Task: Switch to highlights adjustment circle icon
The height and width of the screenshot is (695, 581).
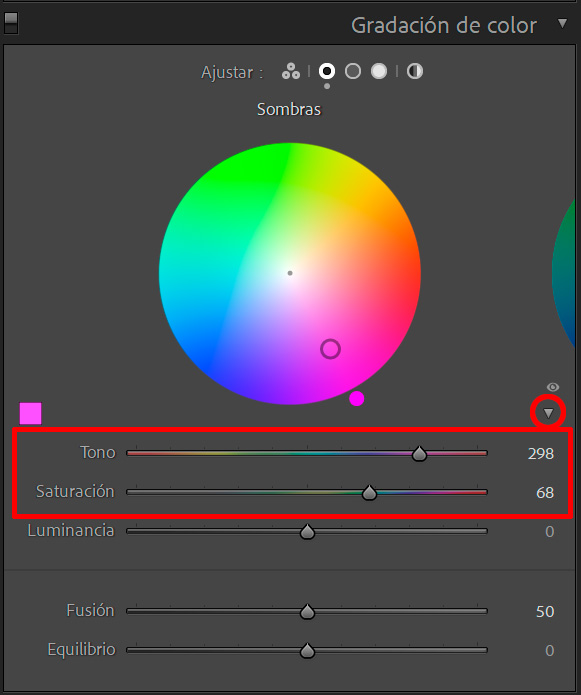Action: click(x=379, y=71)
